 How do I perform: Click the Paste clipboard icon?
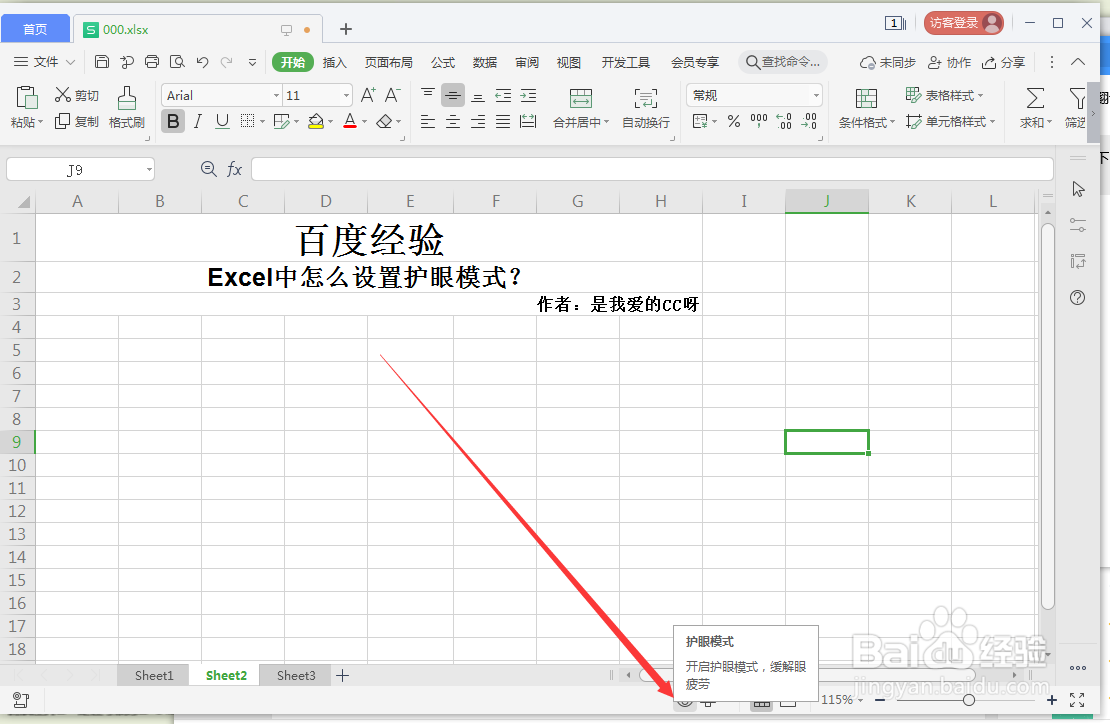tap(27, 98)
